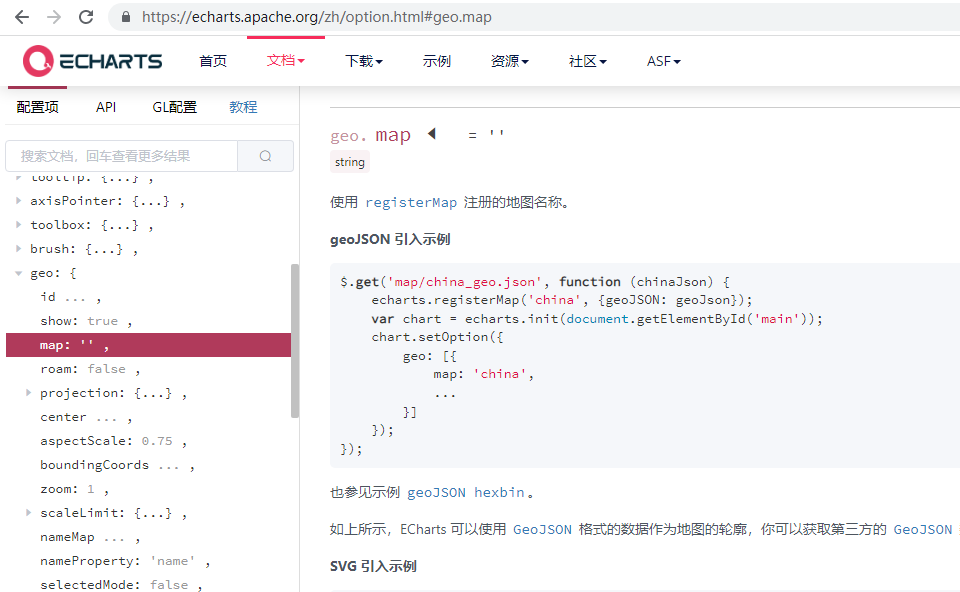Click the geo. prefix in heading
The height and width of the screenshot is (592, 960).
348,136
